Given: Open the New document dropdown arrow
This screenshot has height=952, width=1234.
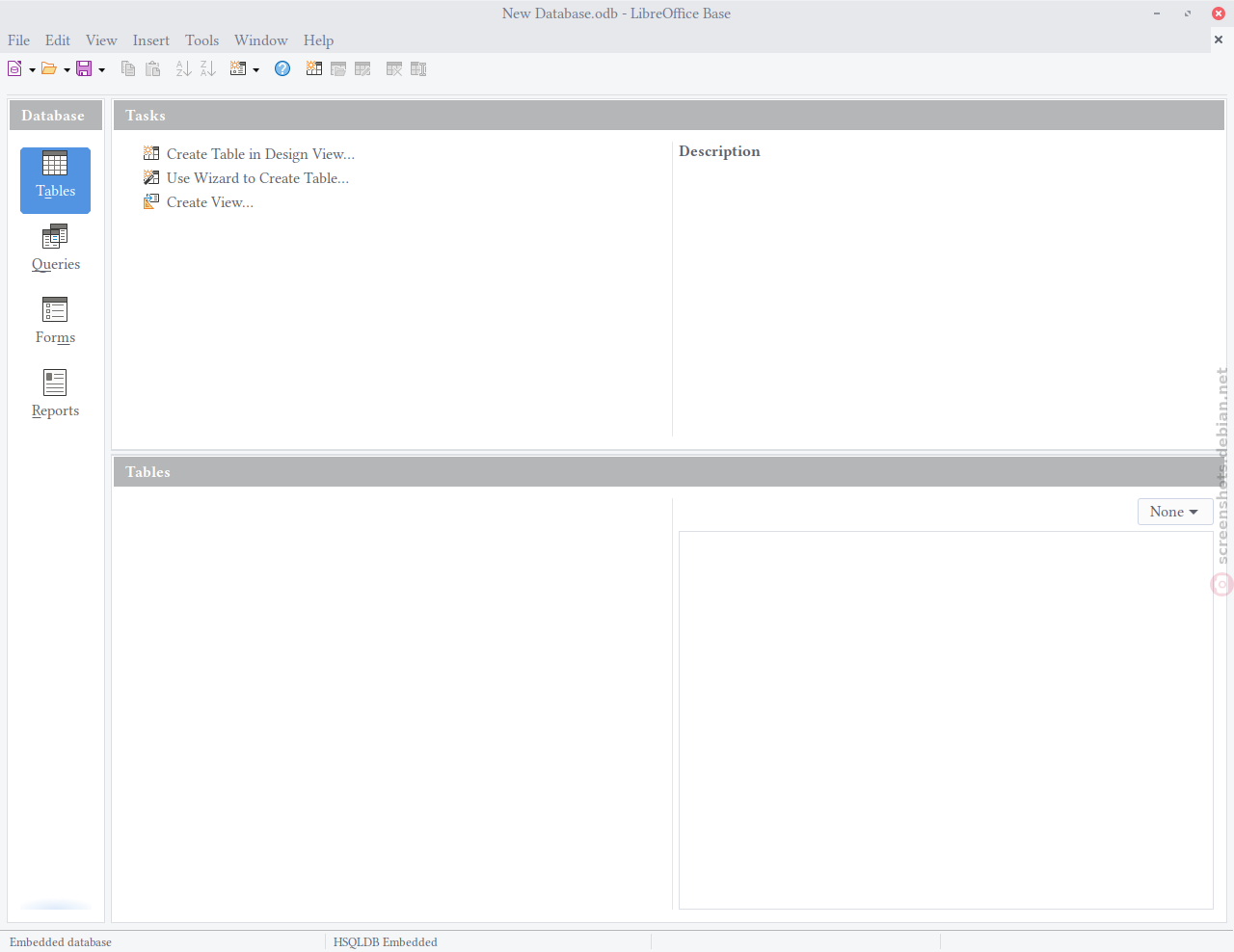Looking at the screenshot, I should [32, 69].
